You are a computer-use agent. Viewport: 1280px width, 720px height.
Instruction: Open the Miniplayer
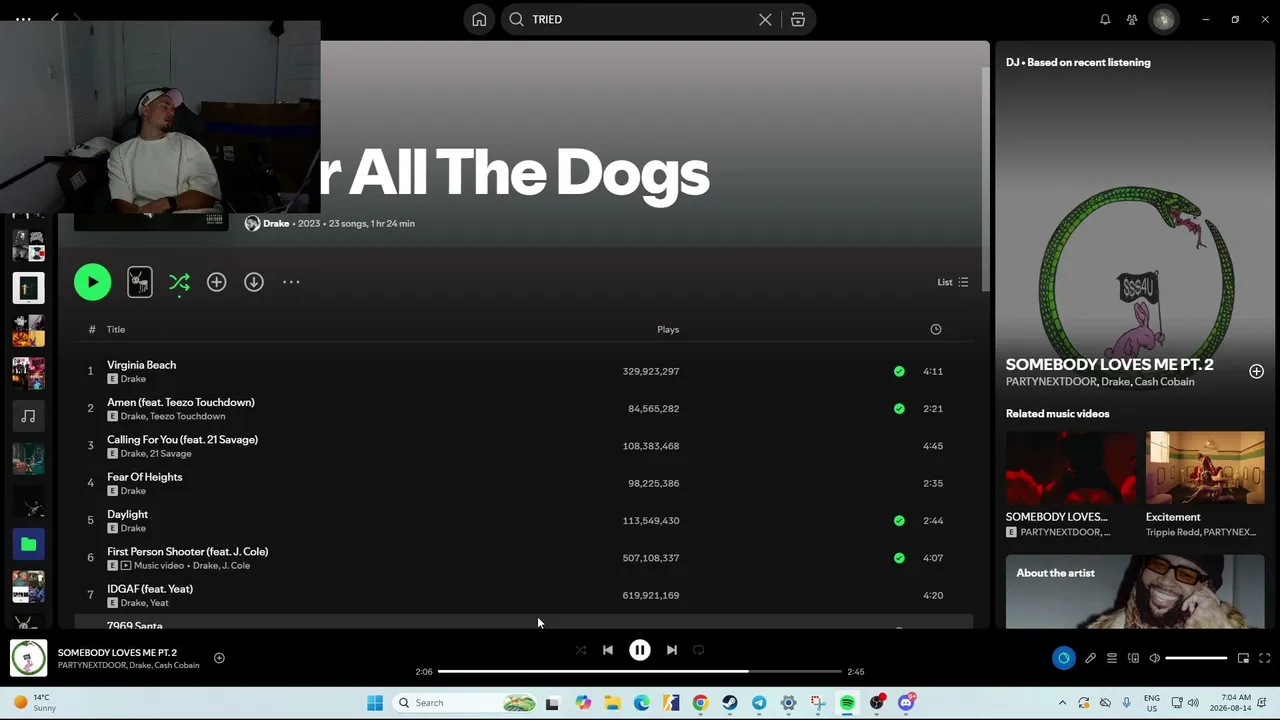tap(1243, 658)
